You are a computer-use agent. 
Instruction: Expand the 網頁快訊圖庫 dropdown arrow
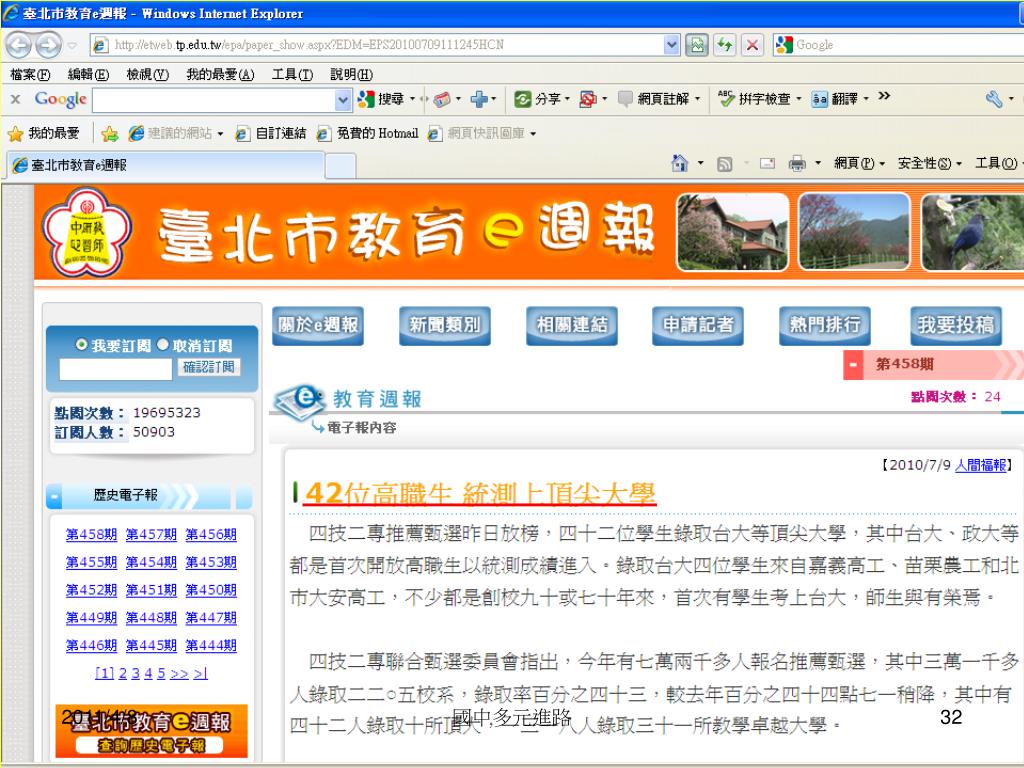coord(533,134)
